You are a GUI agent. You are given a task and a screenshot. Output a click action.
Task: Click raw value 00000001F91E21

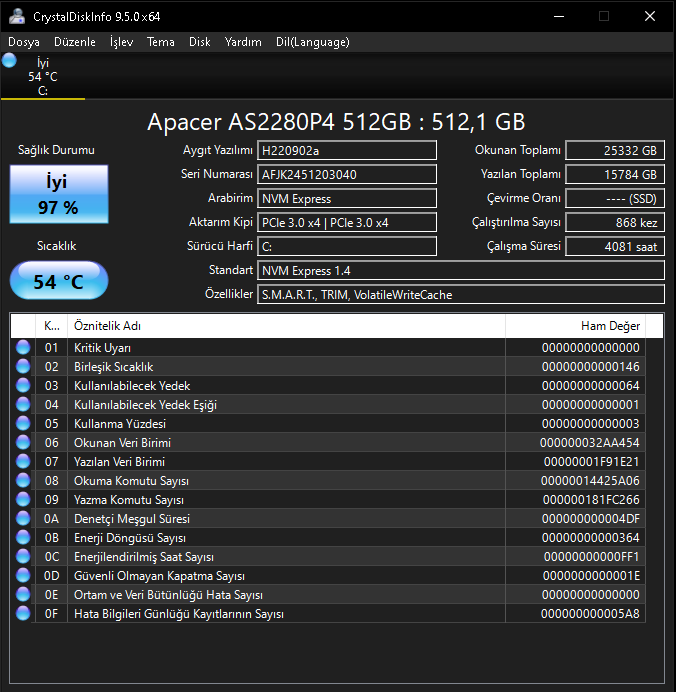click(591, 462)
